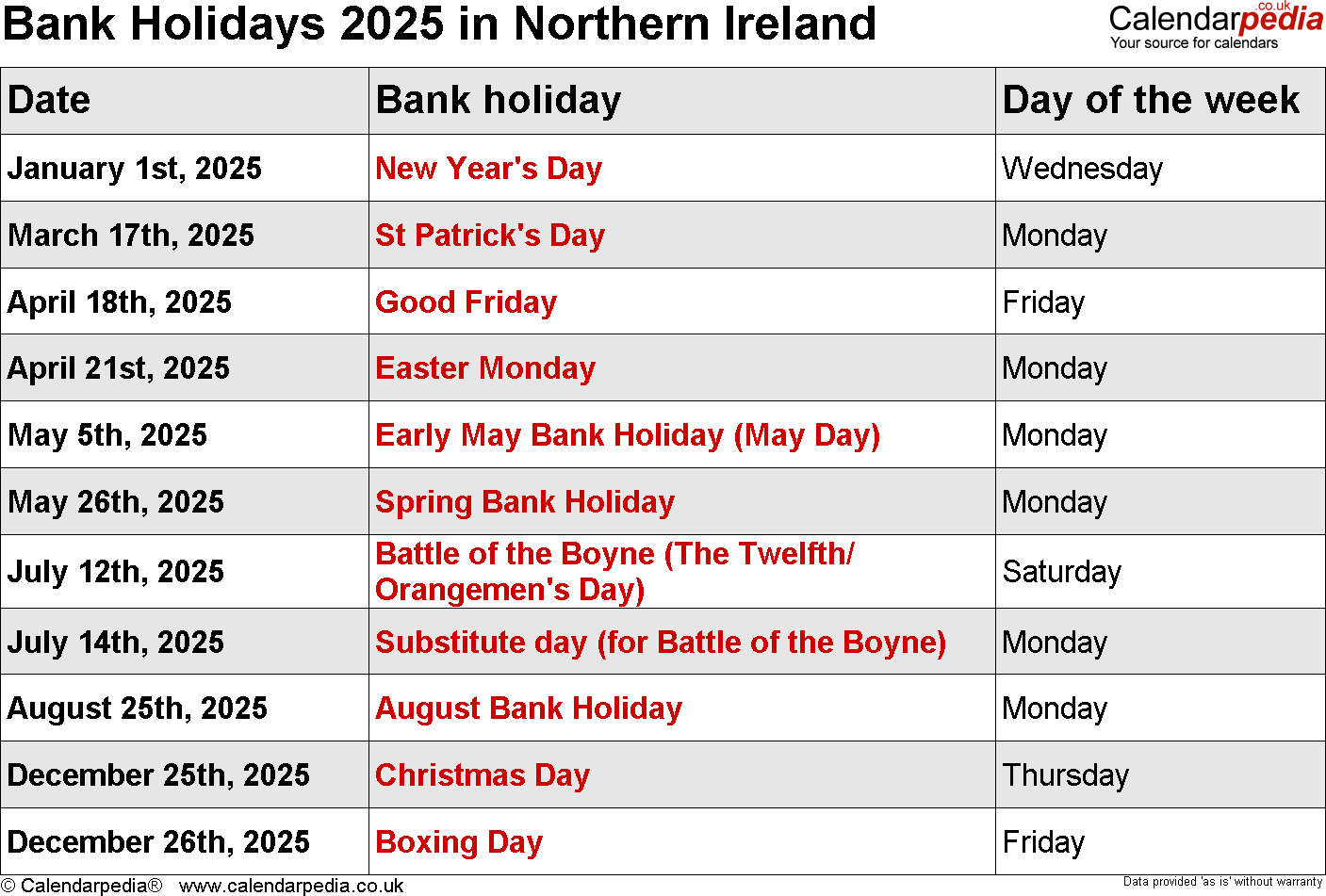Click the Date column header
The height and width of the screenshot is (896, 1326).
[x=49, y=100]
